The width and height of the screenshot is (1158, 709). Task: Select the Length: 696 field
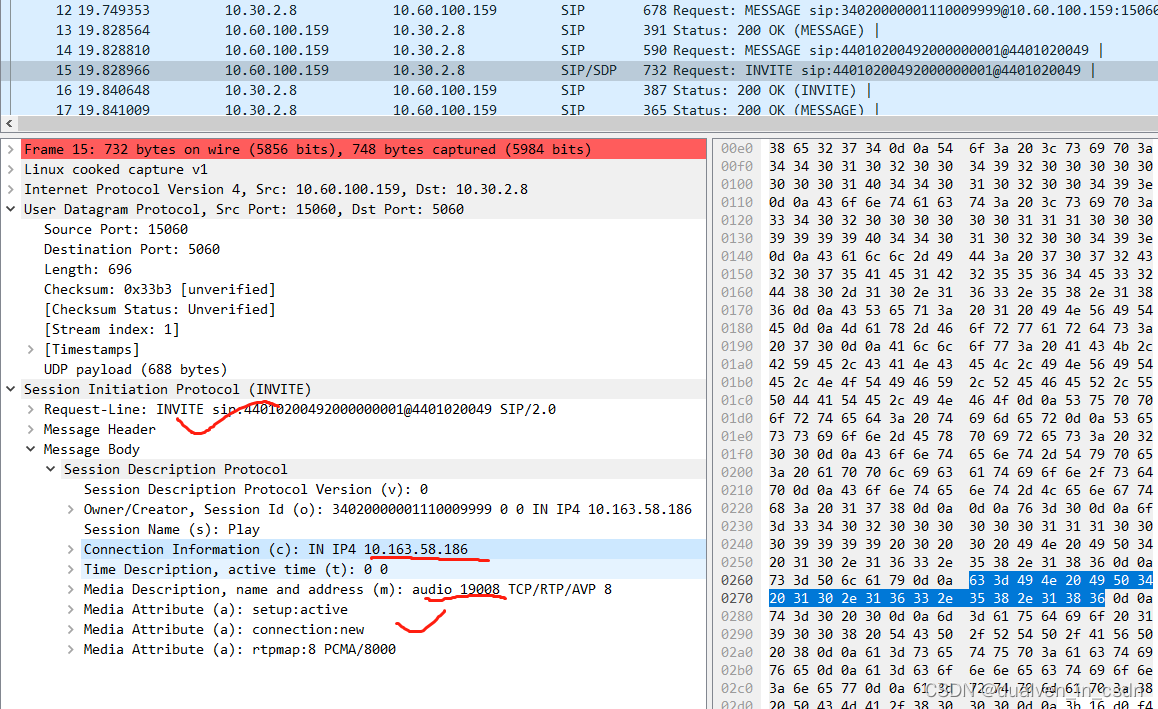87,269
